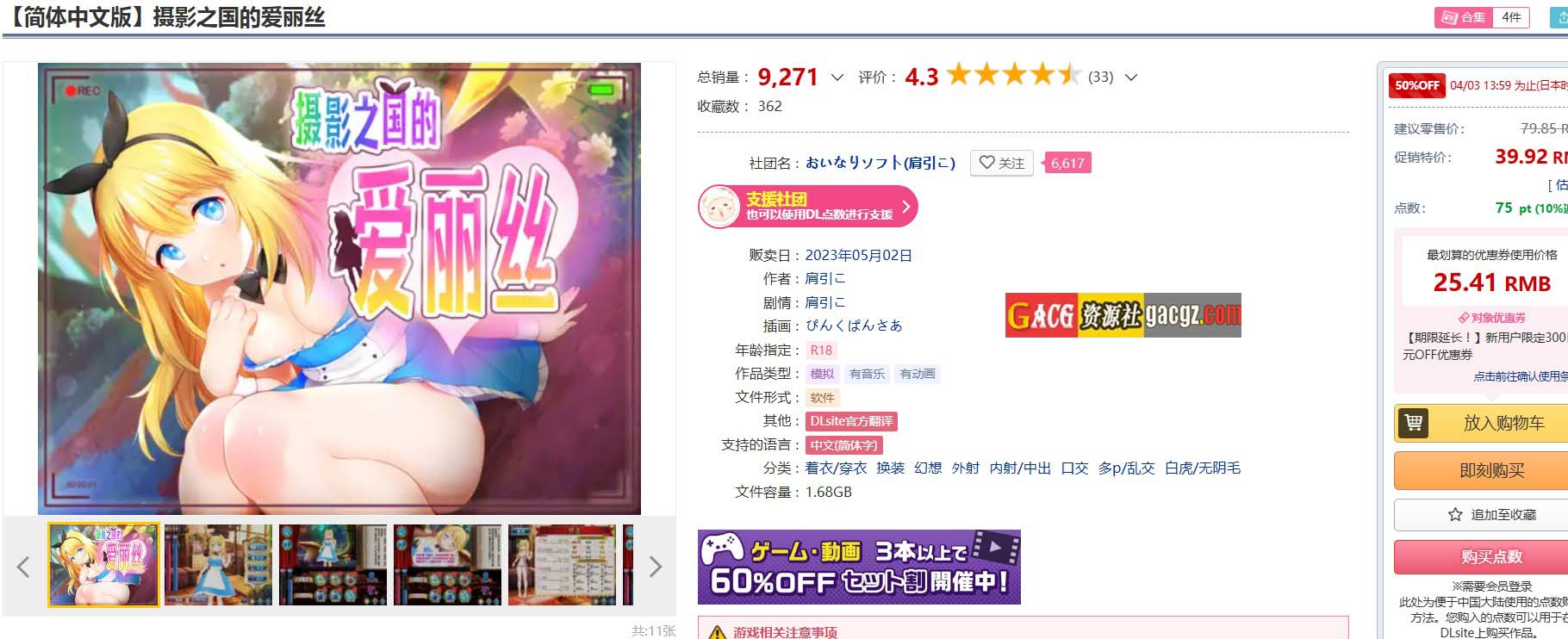The height and width of the screenshot is (639, 1568).
Task: Click the star icon beside 追加到收藏
Action: pyautogui.click(x=1455, y=514)
